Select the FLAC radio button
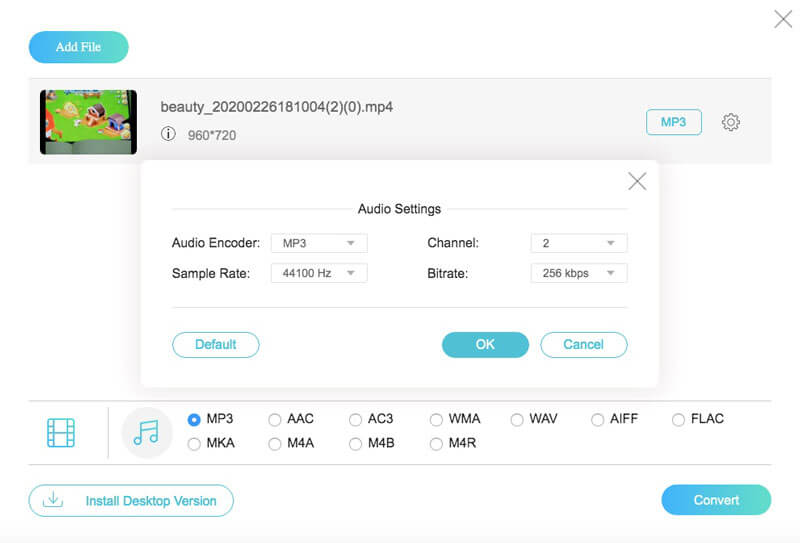The width and height of the screenshot is (800, 543). coord(678,419)
